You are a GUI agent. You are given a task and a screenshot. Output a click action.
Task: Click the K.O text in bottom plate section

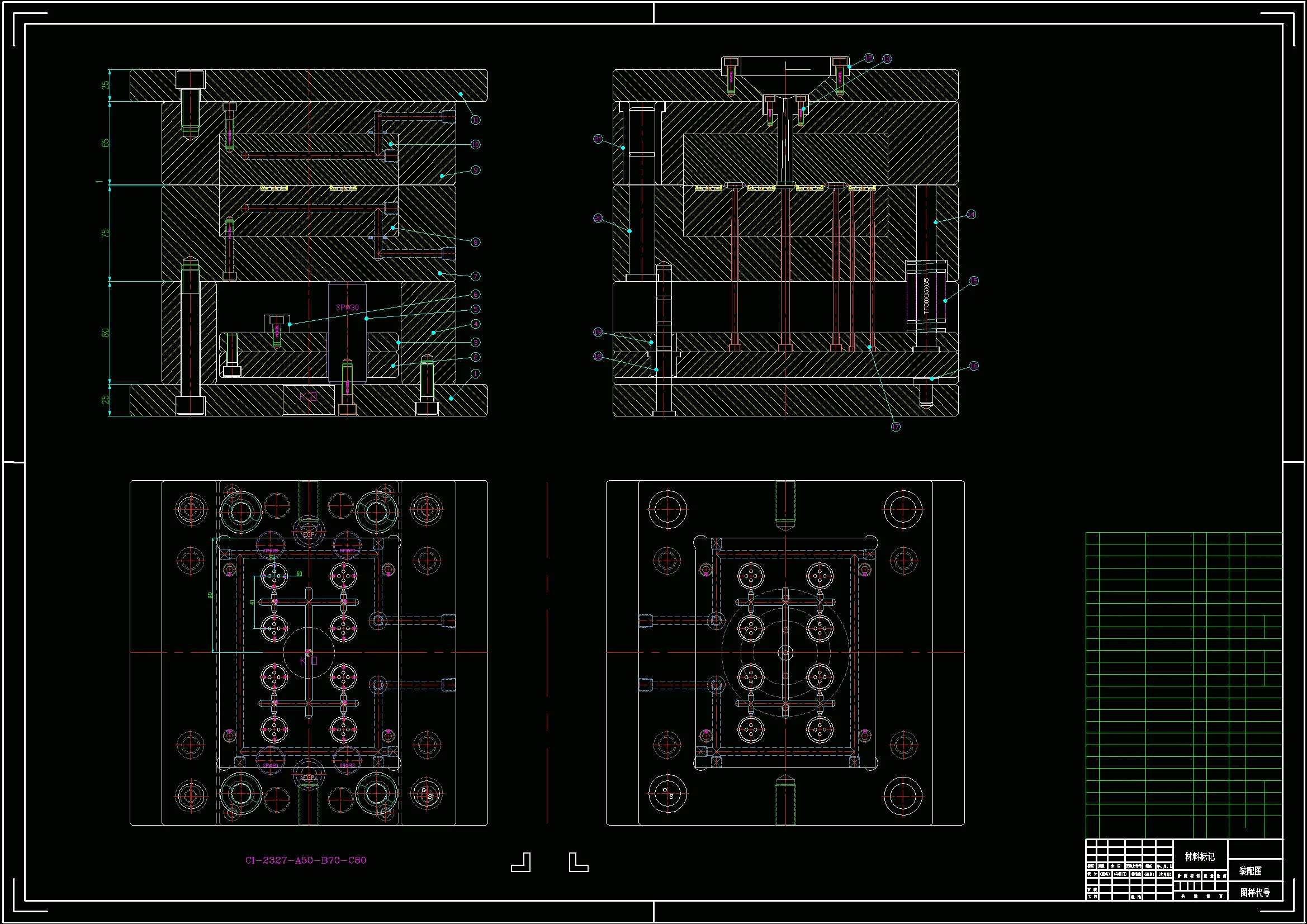click(x=308, y=396)
